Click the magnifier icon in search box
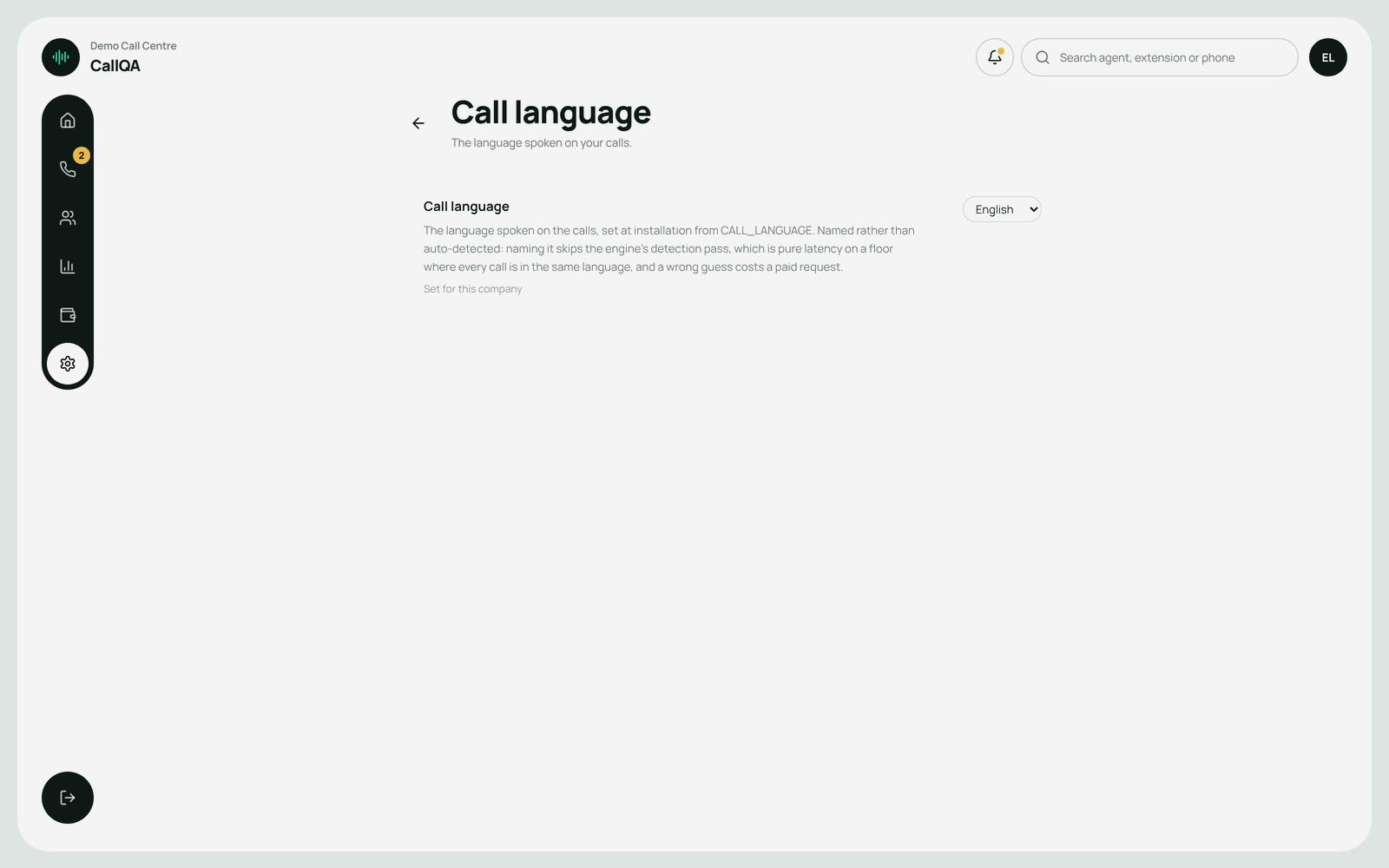This screenshot has width=1389, height=868. pos(1043,57)
